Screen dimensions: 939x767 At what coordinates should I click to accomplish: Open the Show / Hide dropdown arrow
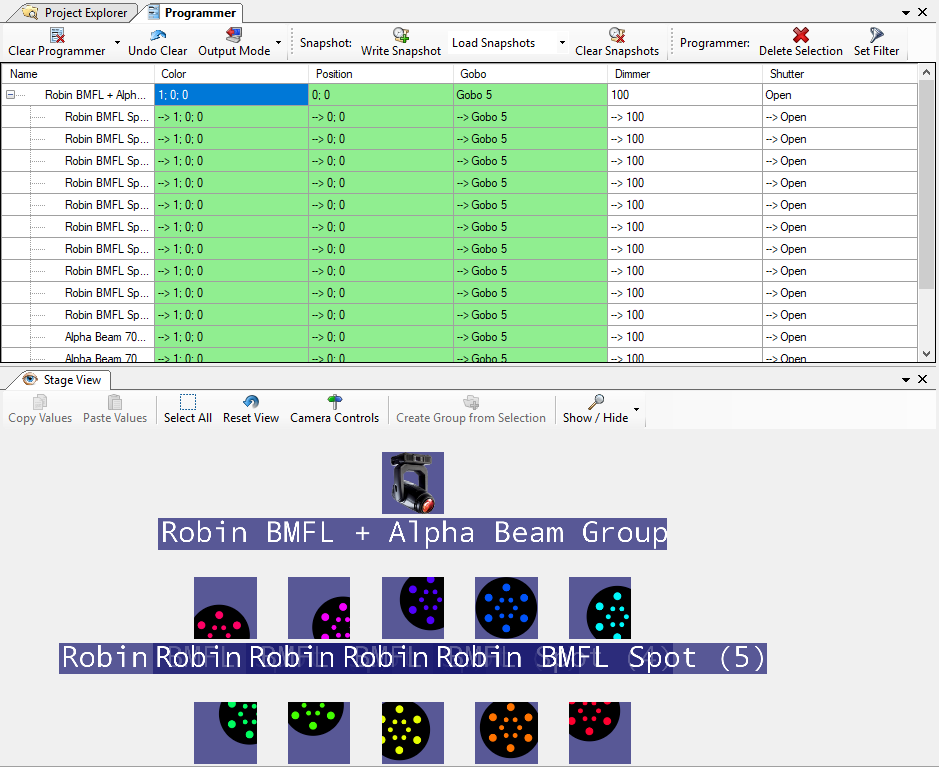click(x=637, y=410)
